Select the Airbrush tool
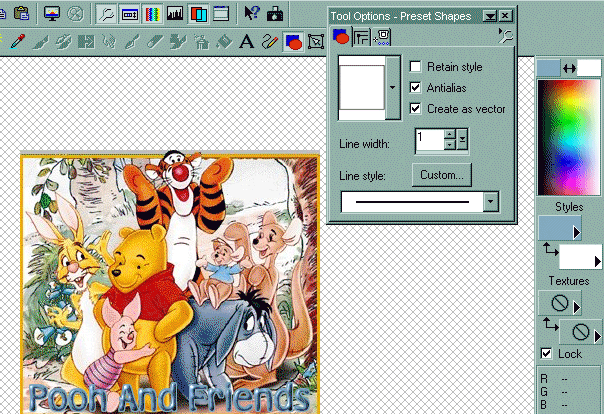The image size is (604, 414). coord(201,42)
